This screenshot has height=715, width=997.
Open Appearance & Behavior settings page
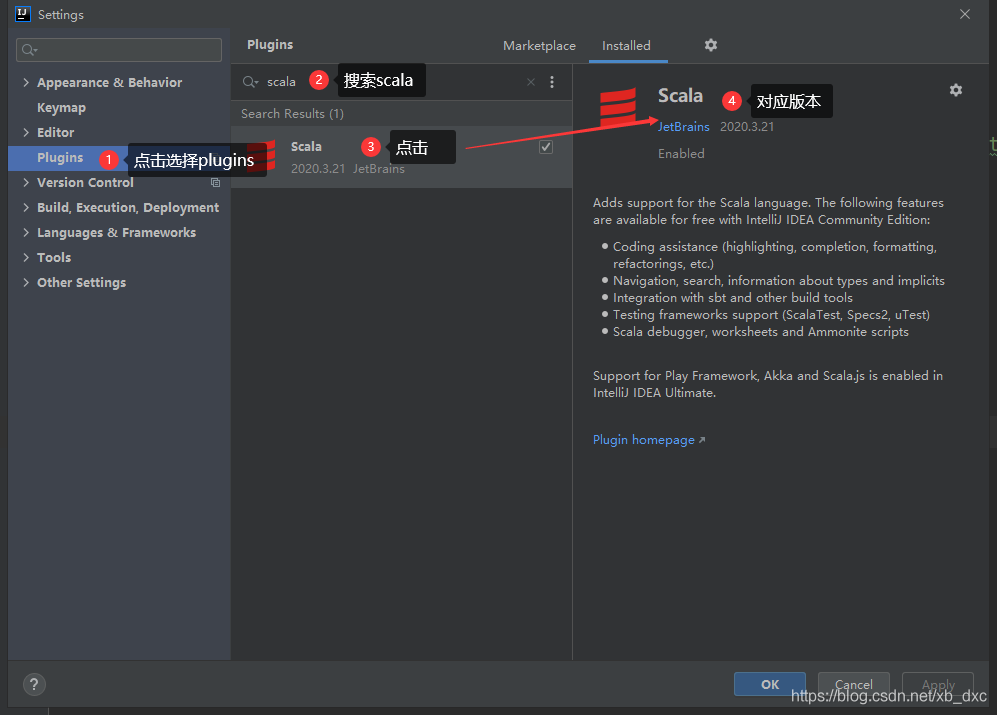pos(109,82)
